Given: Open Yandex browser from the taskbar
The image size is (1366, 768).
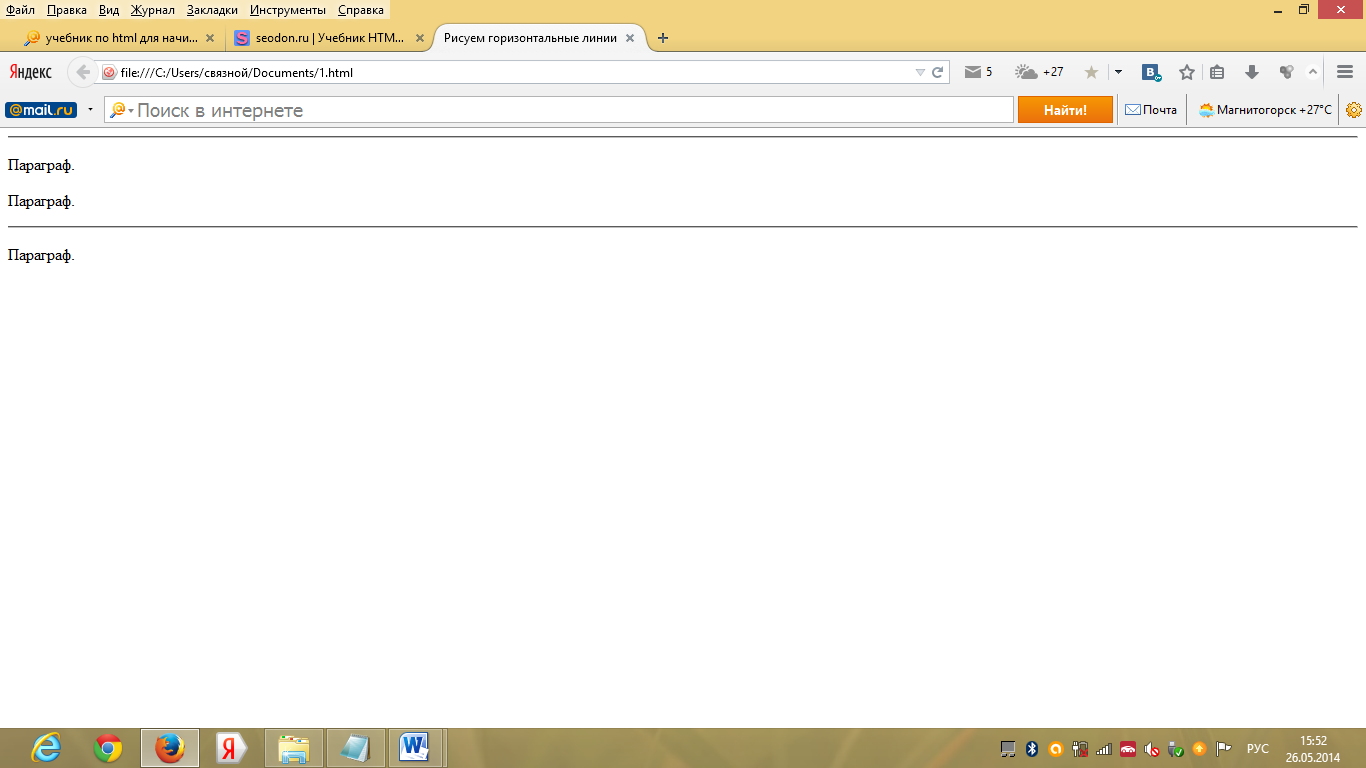Looking at the screenshot, I should (232, 748).
